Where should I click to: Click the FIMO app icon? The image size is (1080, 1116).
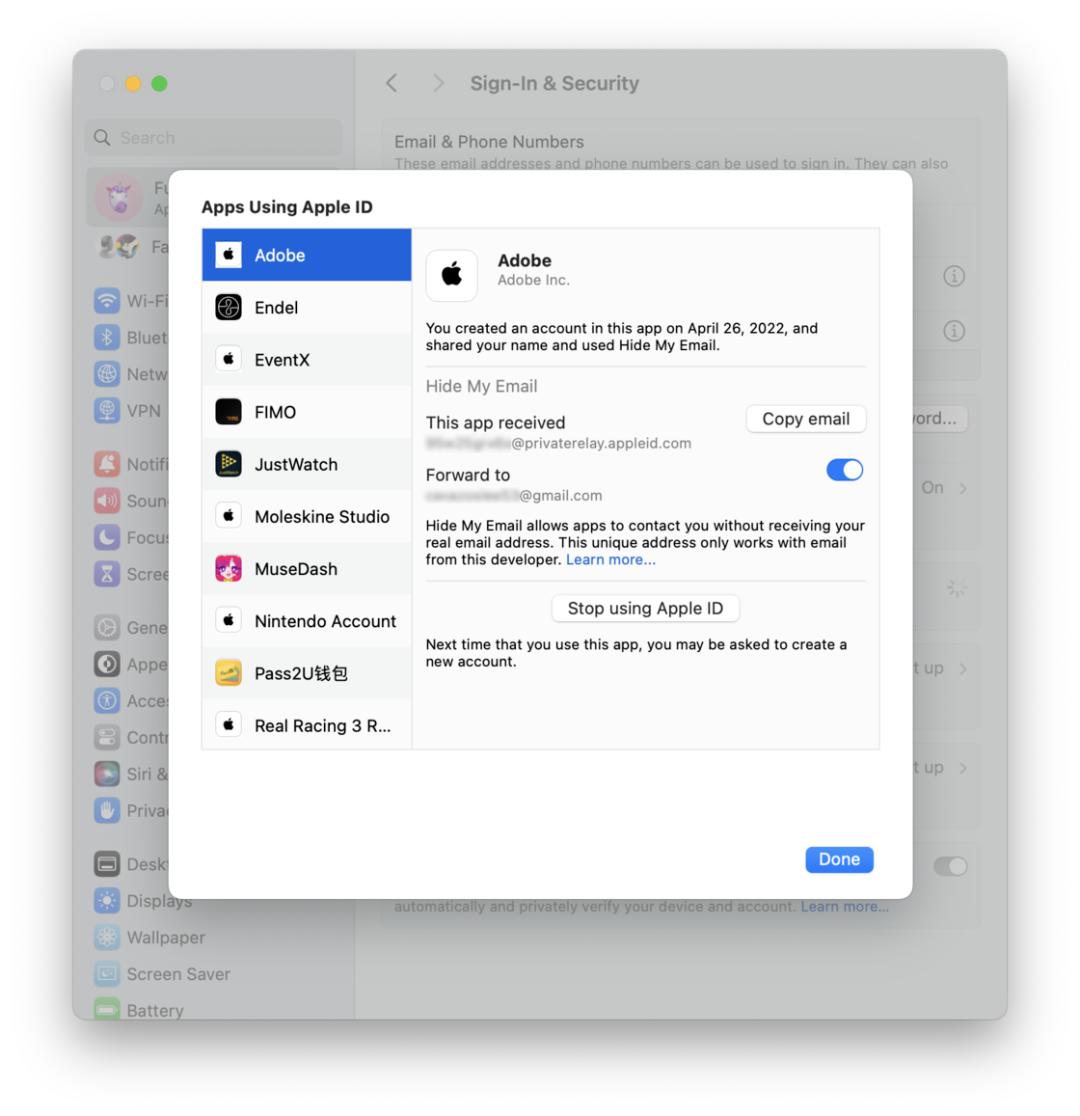(228, 412)
